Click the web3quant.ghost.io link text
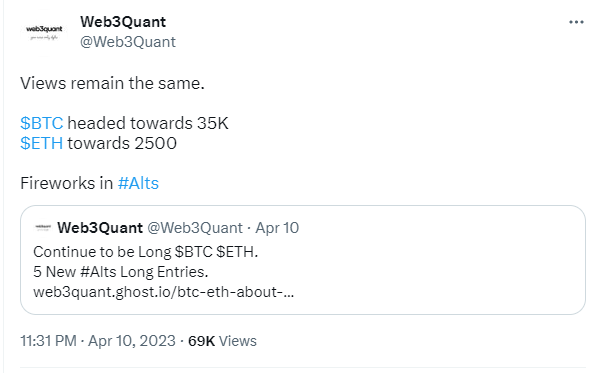Screen dimensions: 600x373 164,292
